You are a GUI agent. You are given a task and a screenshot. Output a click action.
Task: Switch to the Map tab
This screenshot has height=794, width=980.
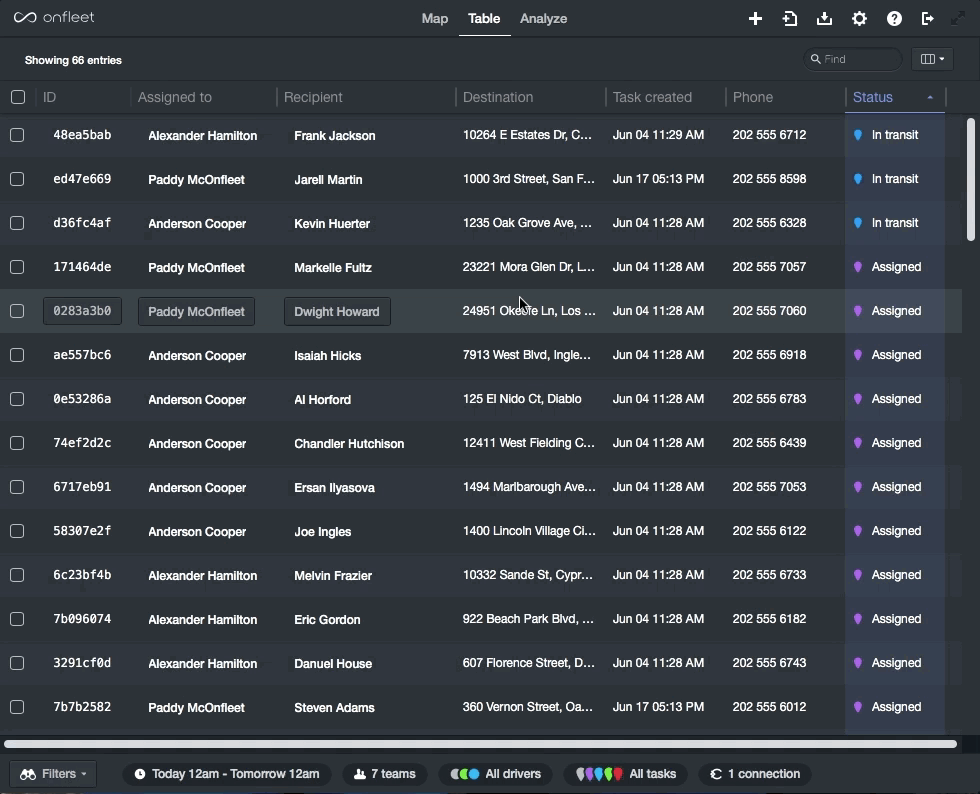pos(434,19)
